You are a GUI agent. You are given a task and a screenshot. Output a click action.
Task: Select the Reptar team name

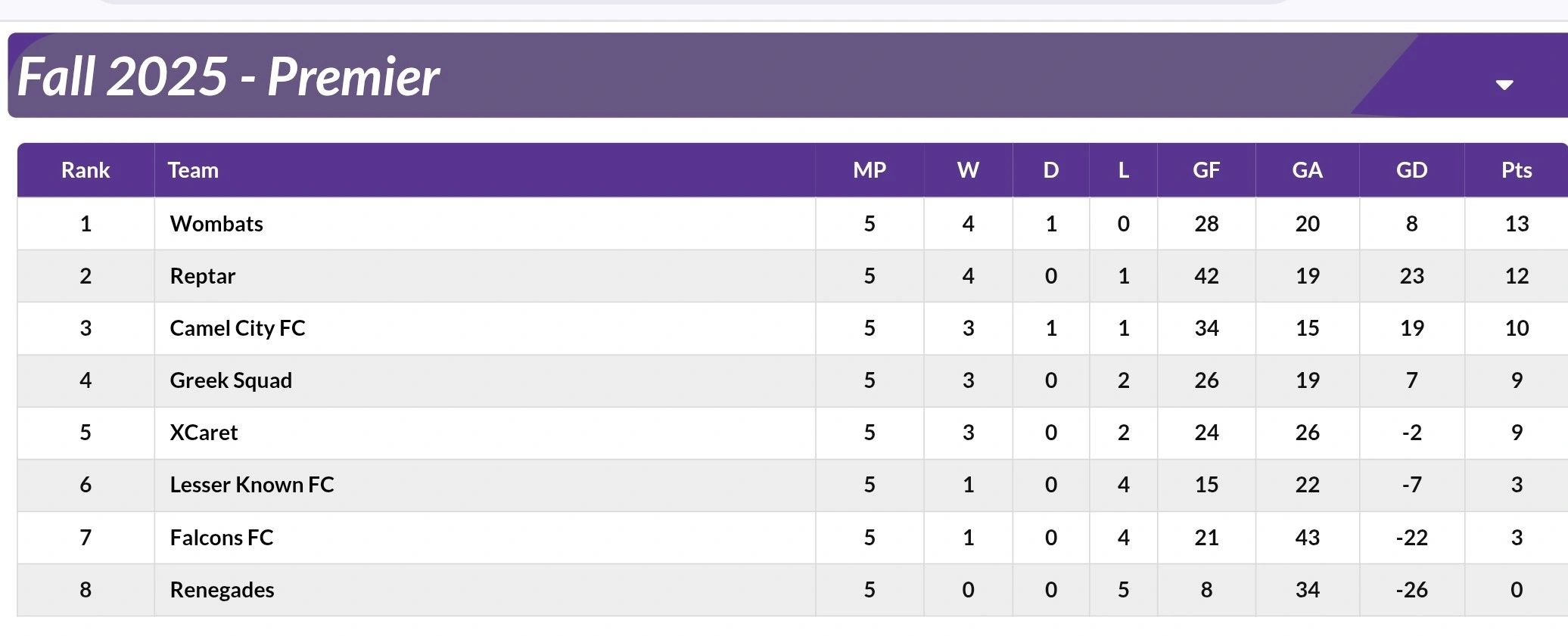[203, 276]
